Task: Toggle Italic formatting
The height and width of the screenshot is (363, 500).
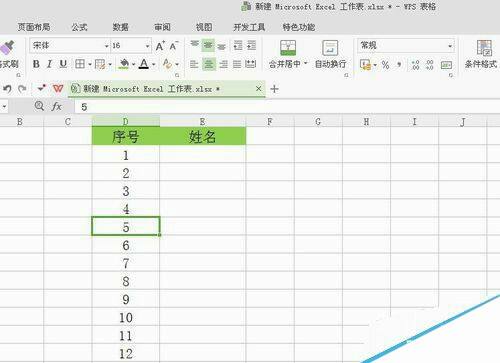Action: [49, 64]
